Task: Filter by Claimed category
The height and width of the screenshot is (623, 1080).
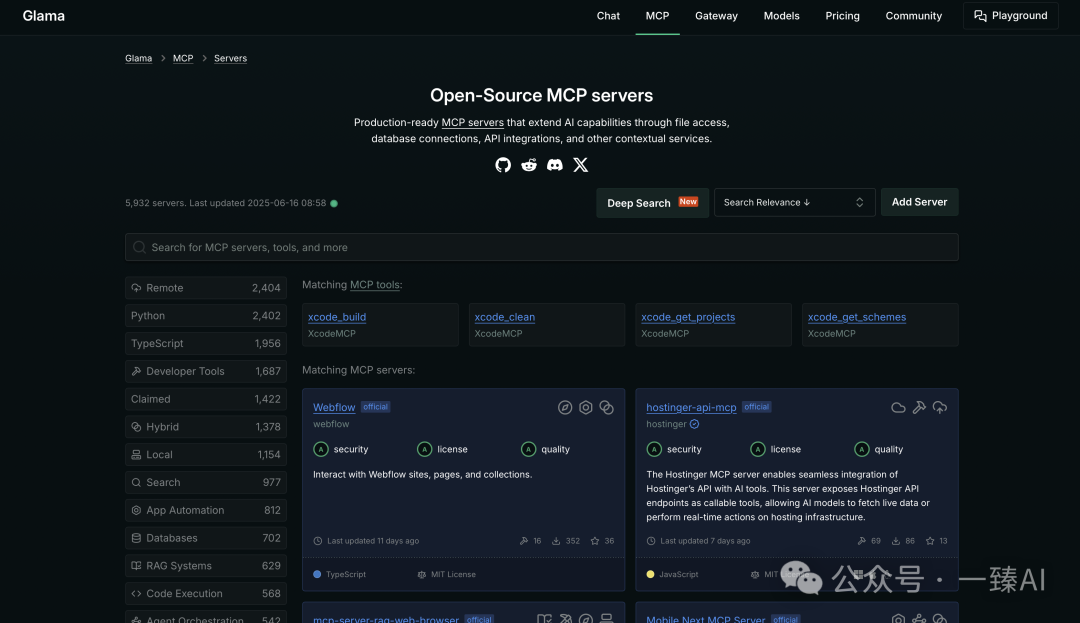Action: coord(206,399)
